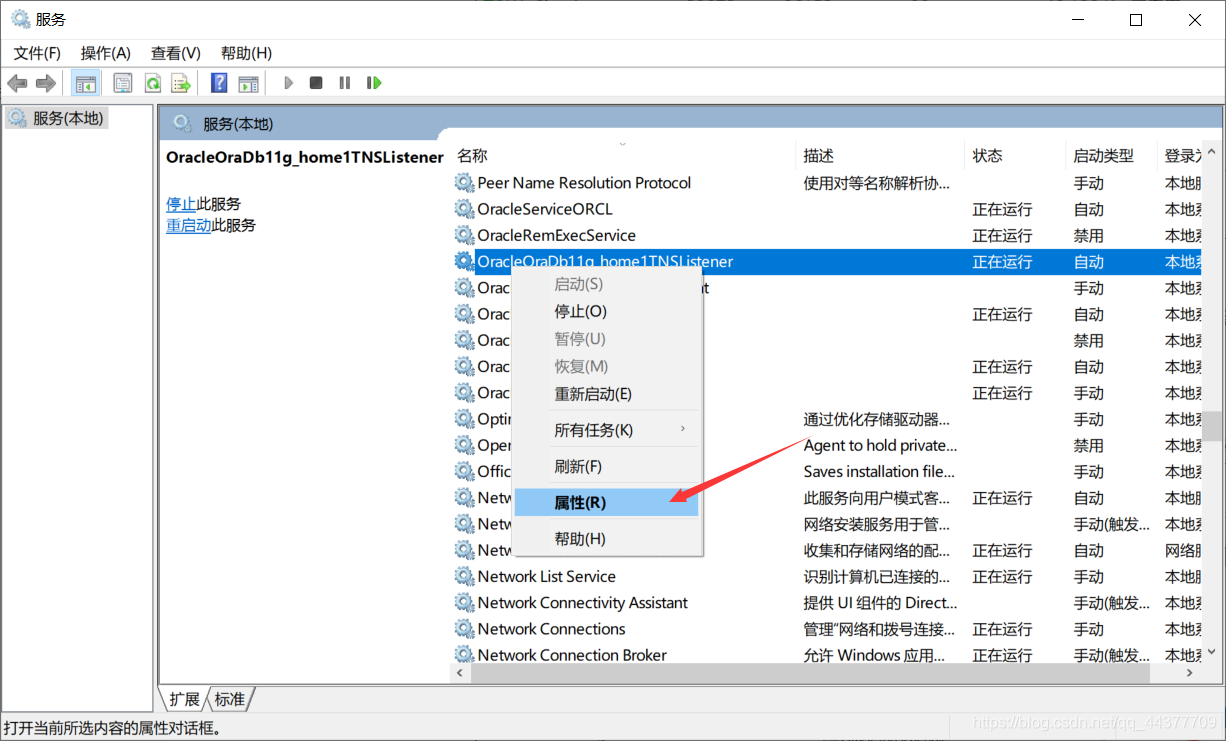Click 禁用 startup type of OracleRemExecService
The height and width of the screenshot is (741, 1226).
(1089, 235)
